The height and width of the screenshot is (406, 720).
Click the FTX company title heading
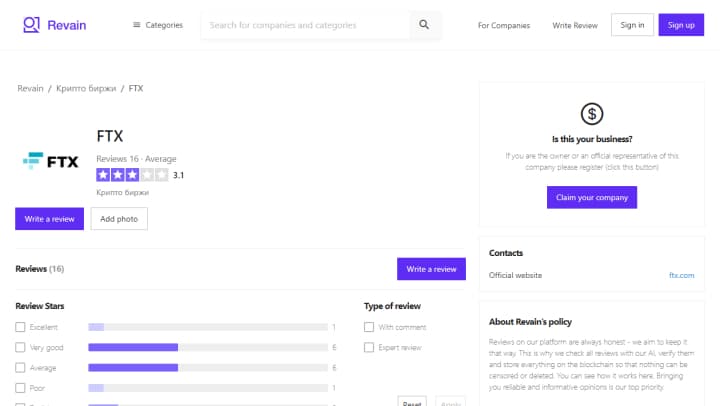(110, 136)
